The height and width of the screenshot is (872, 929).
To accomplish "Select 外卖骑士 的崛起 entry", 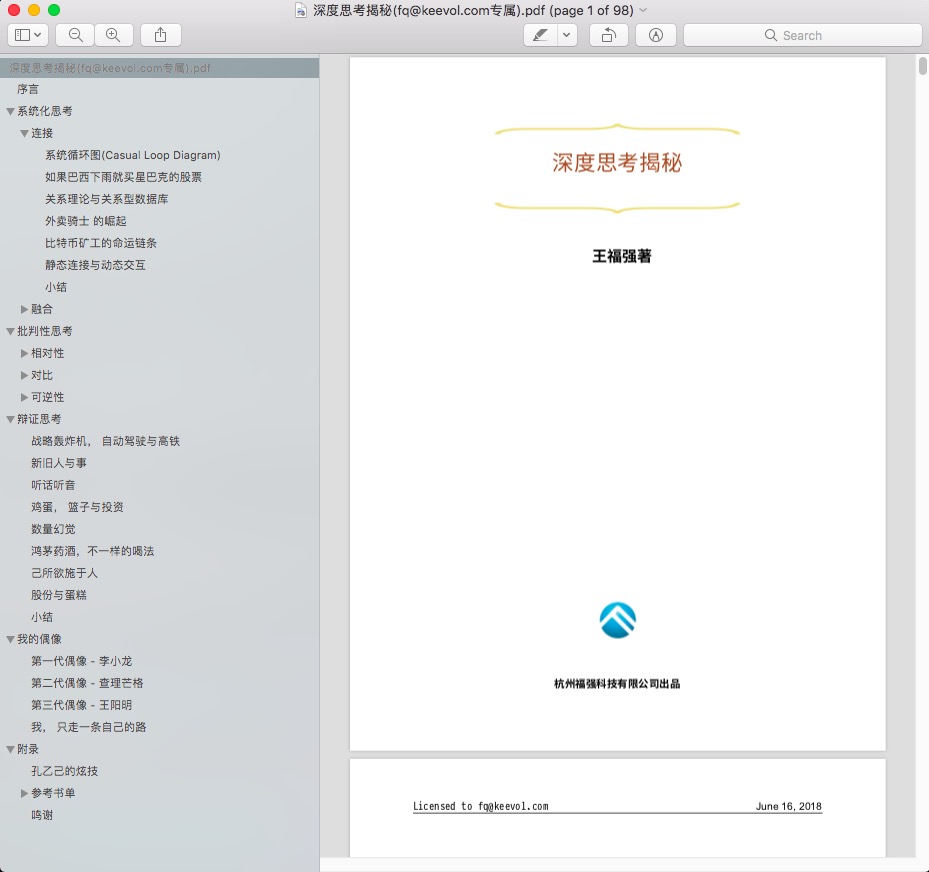I will pos(86,221).
